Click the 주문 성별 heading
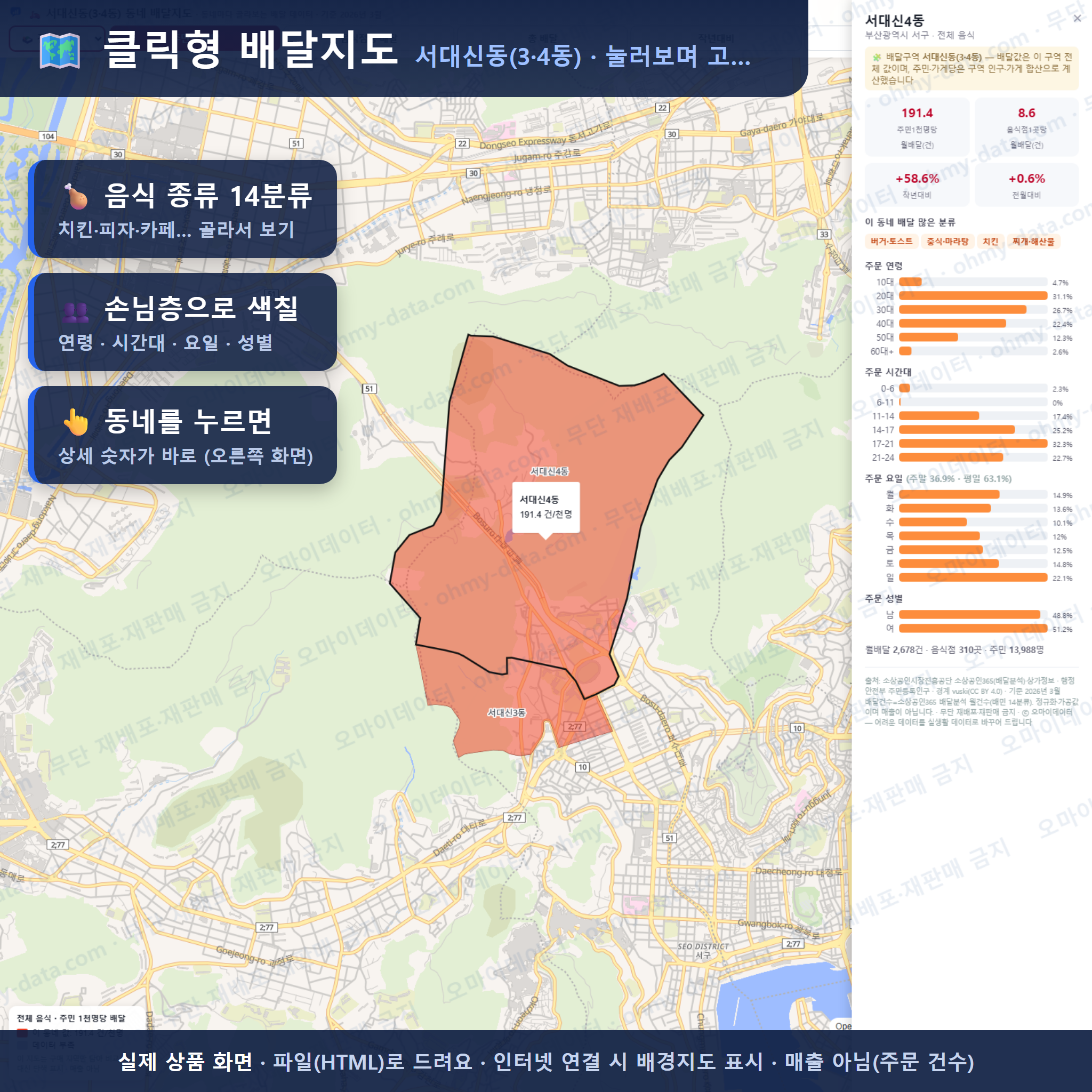 click(884, 599)
